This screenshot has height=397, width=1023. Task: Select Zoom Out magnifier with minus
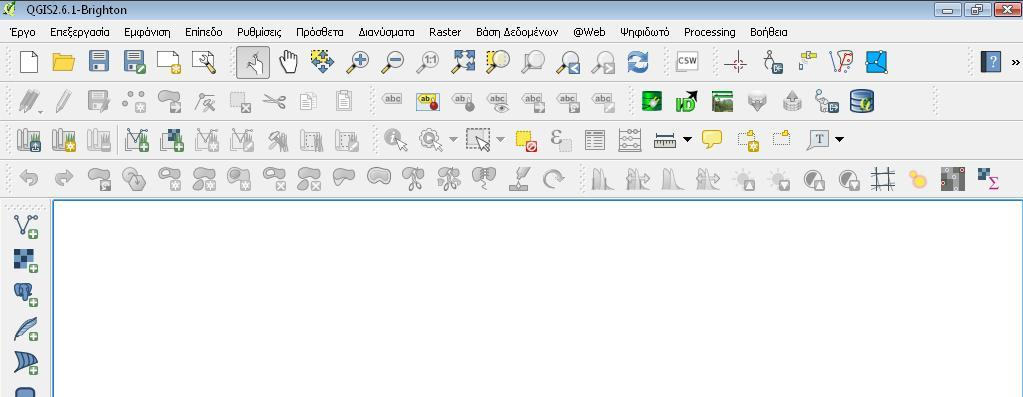tap(393, 62)
